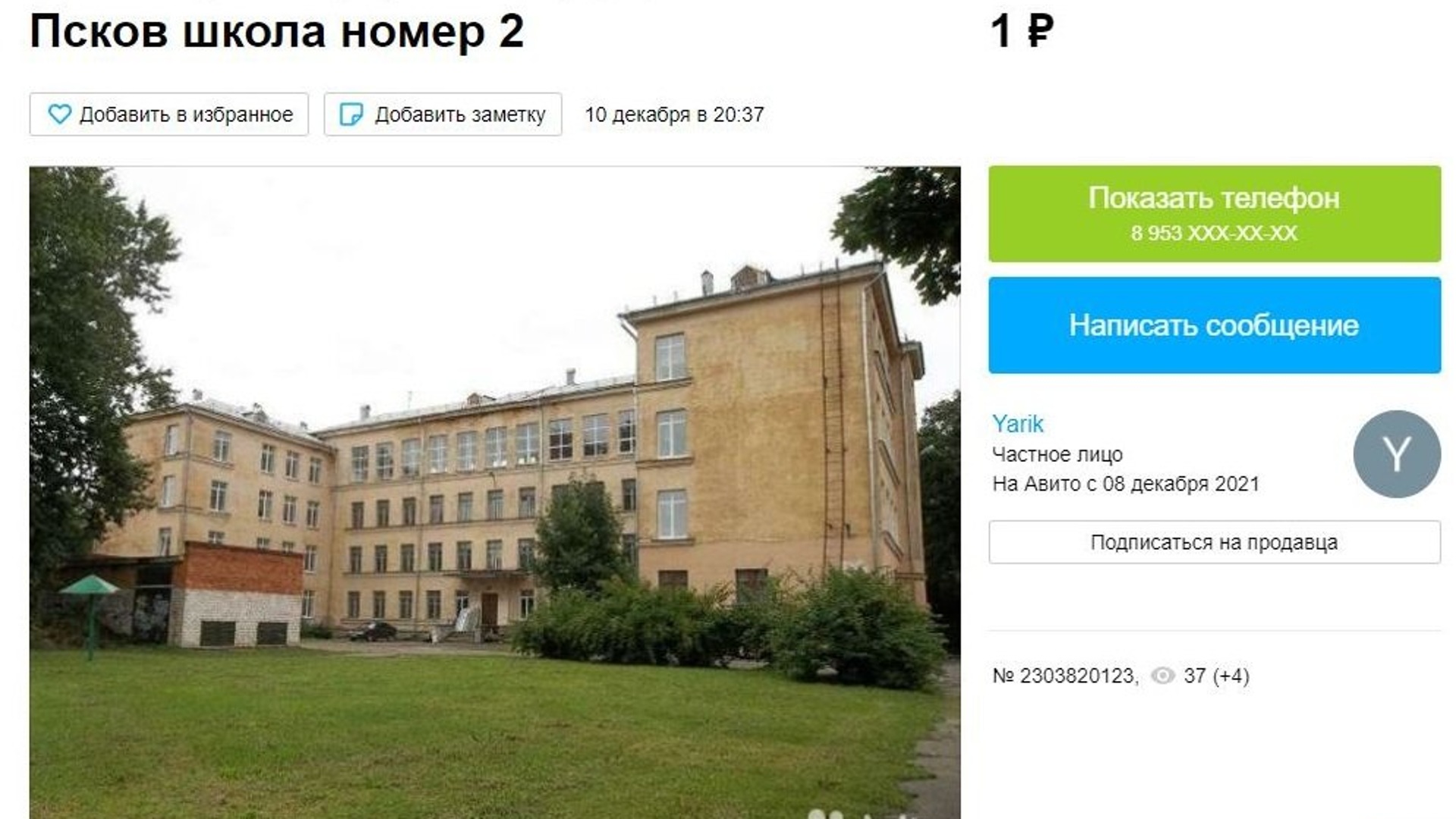Subscribe to seller via Подписаться на продавца
Screen dimensions: 1456x819
tap(1214, 542)
